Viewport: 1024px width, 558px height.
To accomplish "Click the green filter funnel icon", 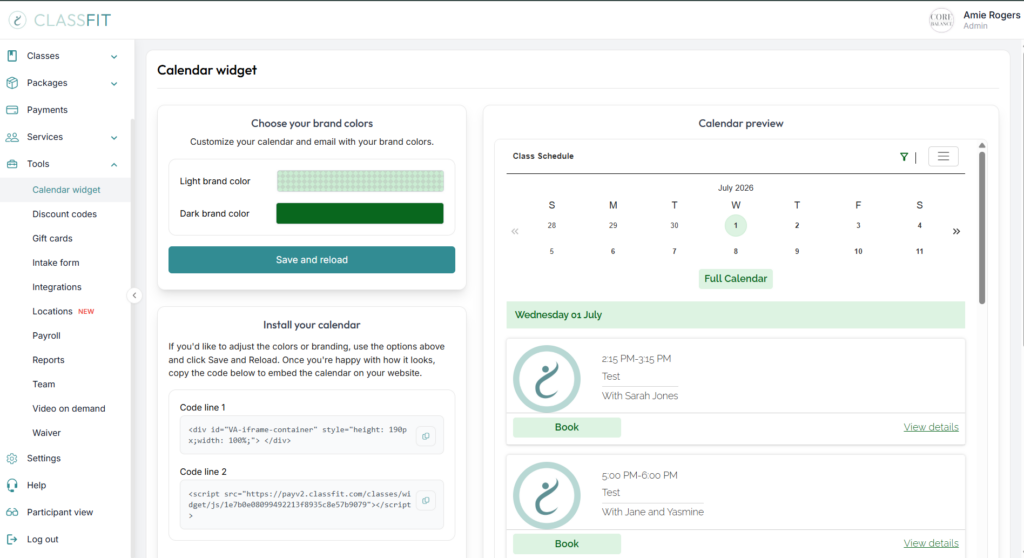I will point(904,157).
